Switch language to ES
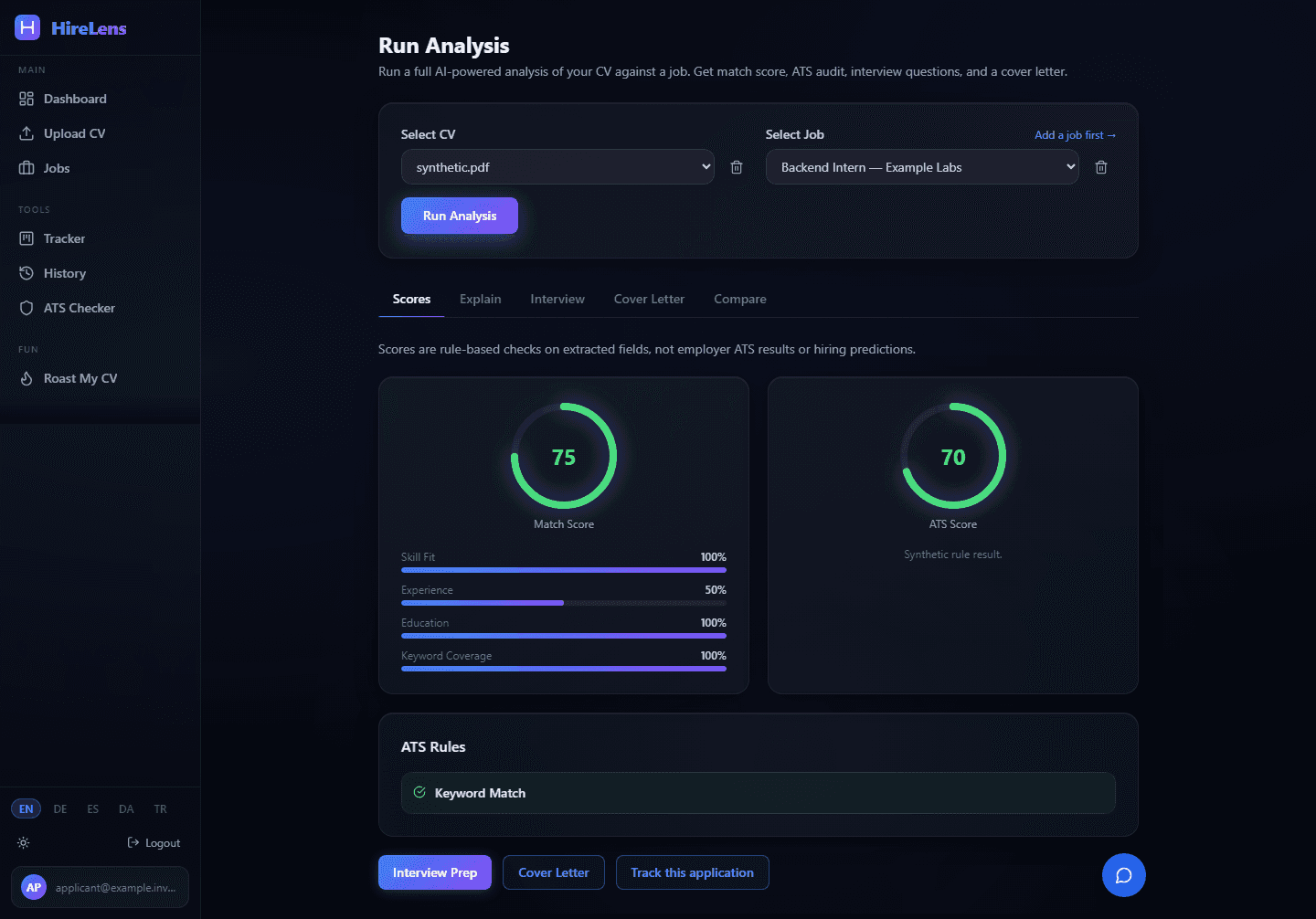Viewport: 1316px width, 919px height. (93, 808)
